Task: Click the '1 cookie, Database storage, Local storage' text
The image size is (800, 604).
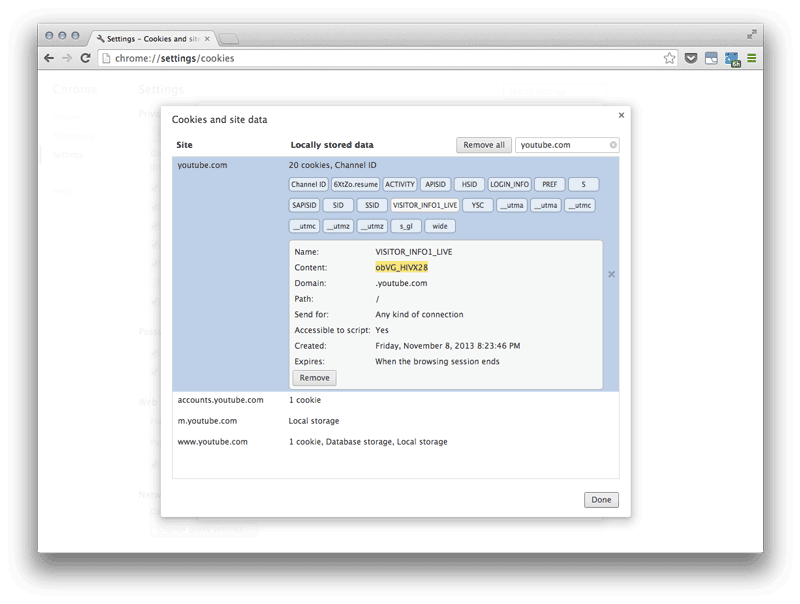Action: point(368,442)
